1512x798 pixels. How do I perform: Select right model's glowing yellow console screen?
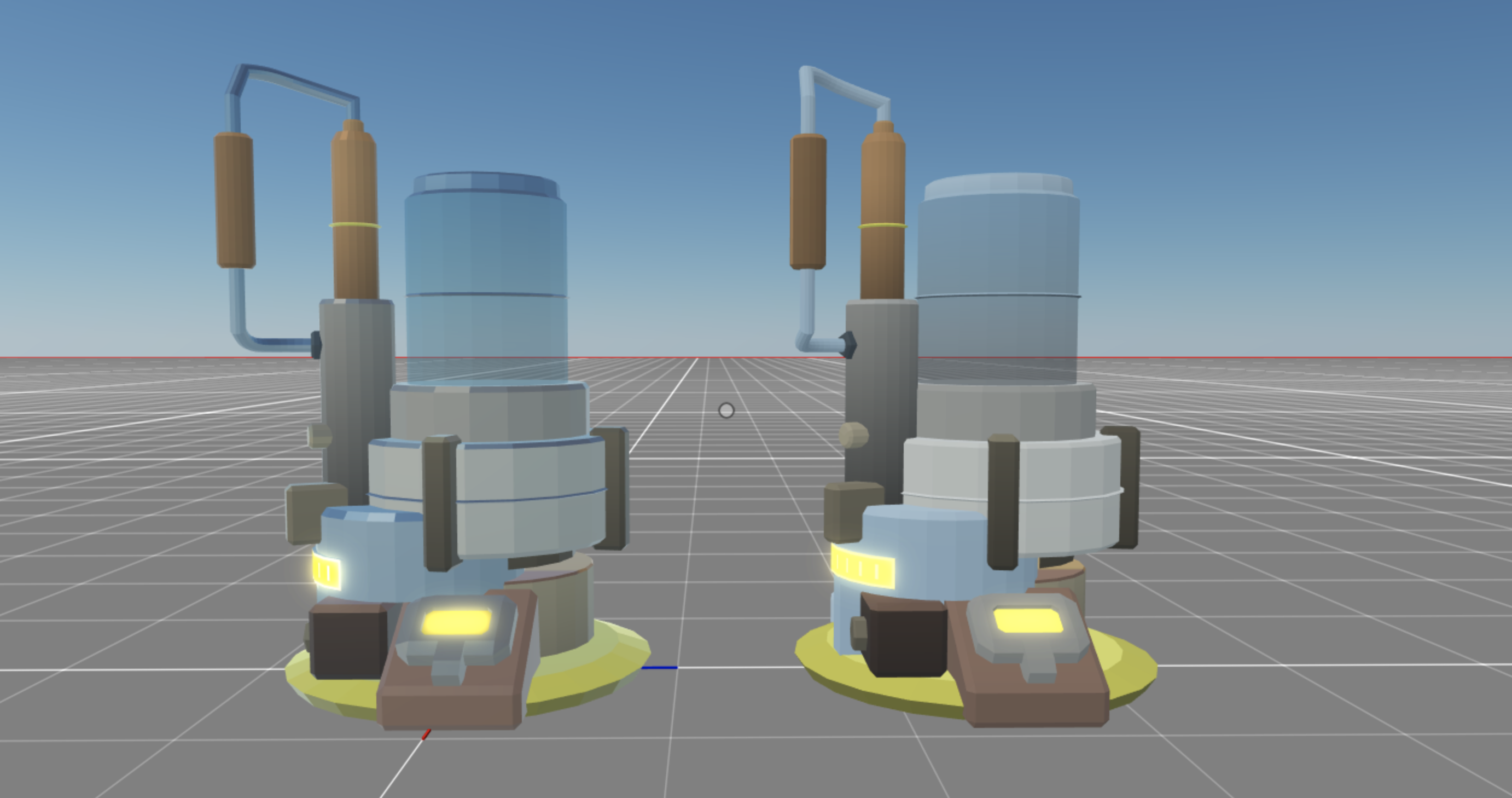1028,620
